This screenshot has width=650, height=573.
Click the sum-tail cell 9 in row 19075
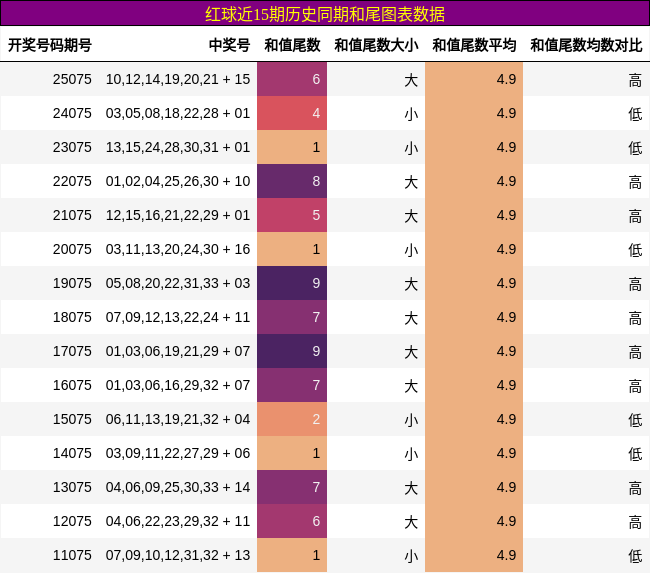[x=292, y=283]
